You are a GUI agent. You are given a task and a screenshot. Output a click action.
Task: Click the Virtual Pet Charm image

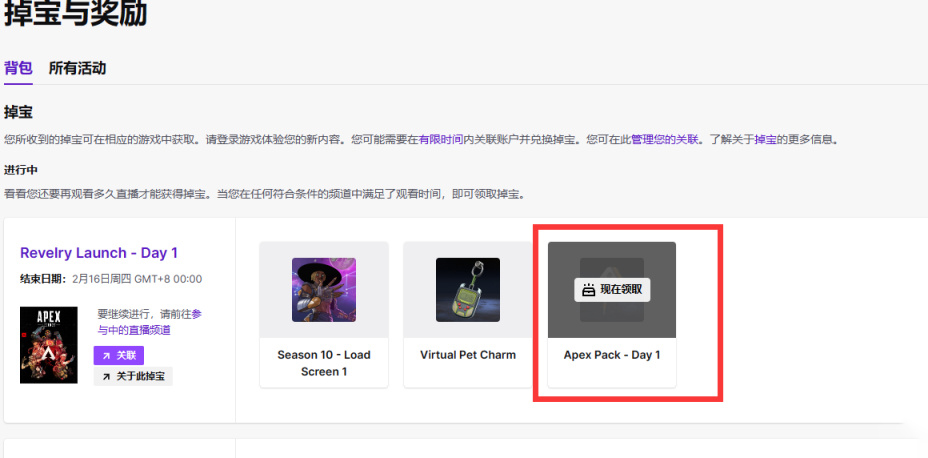pyautogui.click(x=468, y=290)
